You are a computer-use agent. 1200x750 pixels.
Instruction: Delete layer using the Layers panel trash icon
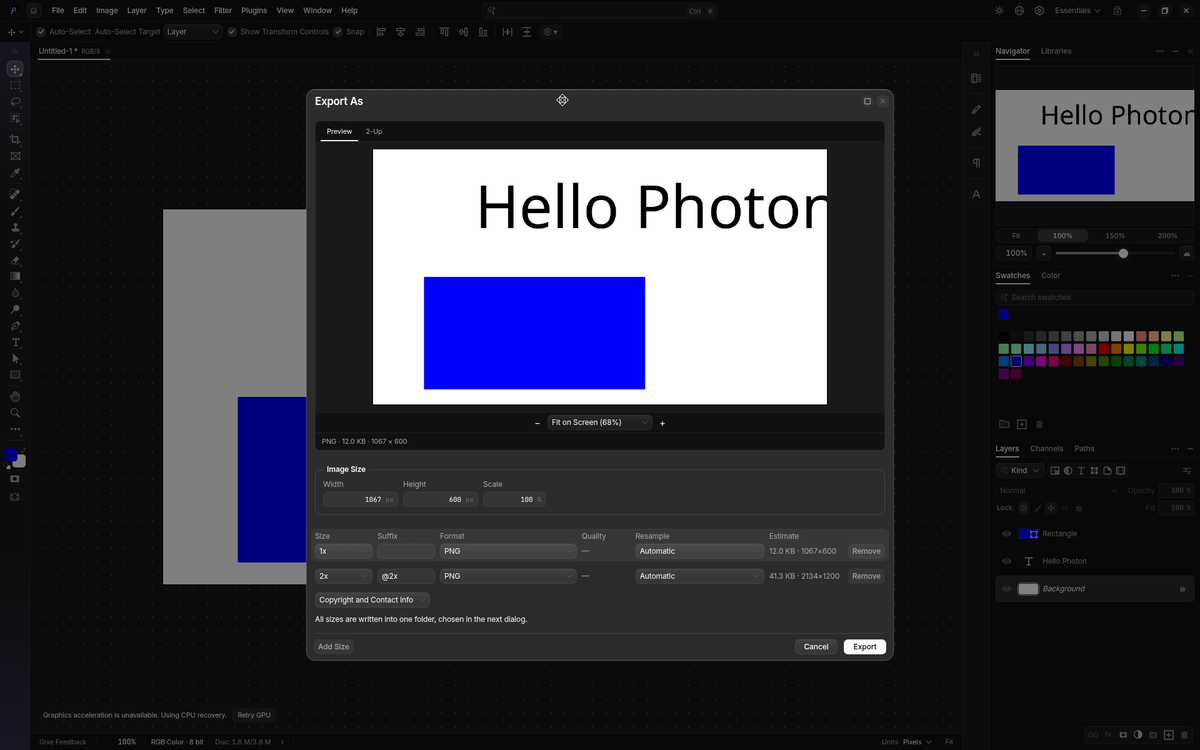(1184, 735)
